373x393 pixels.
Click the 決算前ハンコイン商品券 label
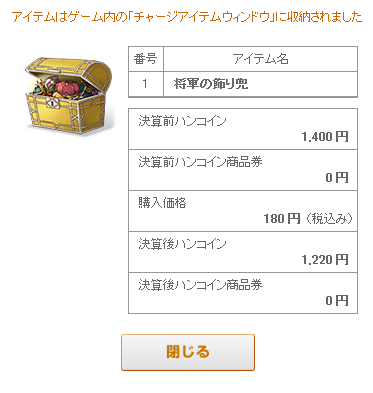(200, 162)
